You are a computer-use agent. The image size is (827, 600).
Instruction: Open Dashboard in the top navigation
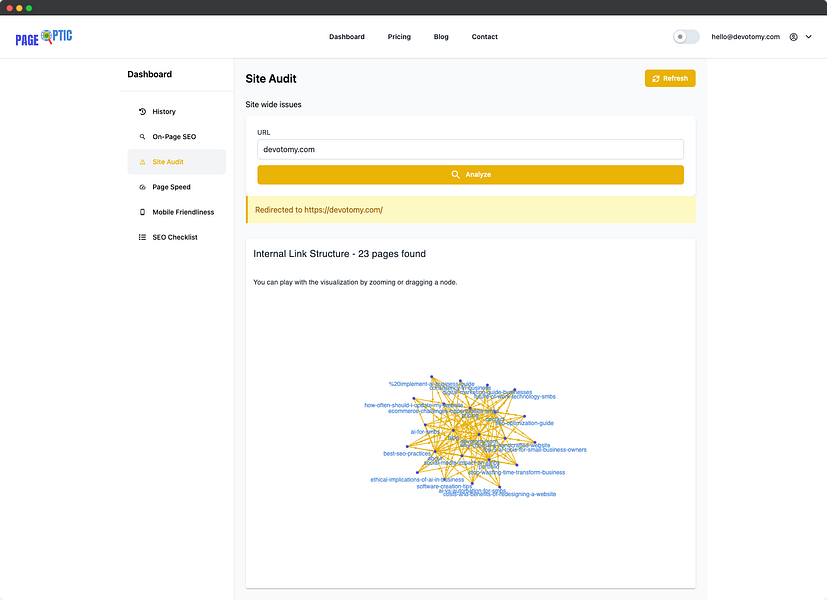click(347, 37)
